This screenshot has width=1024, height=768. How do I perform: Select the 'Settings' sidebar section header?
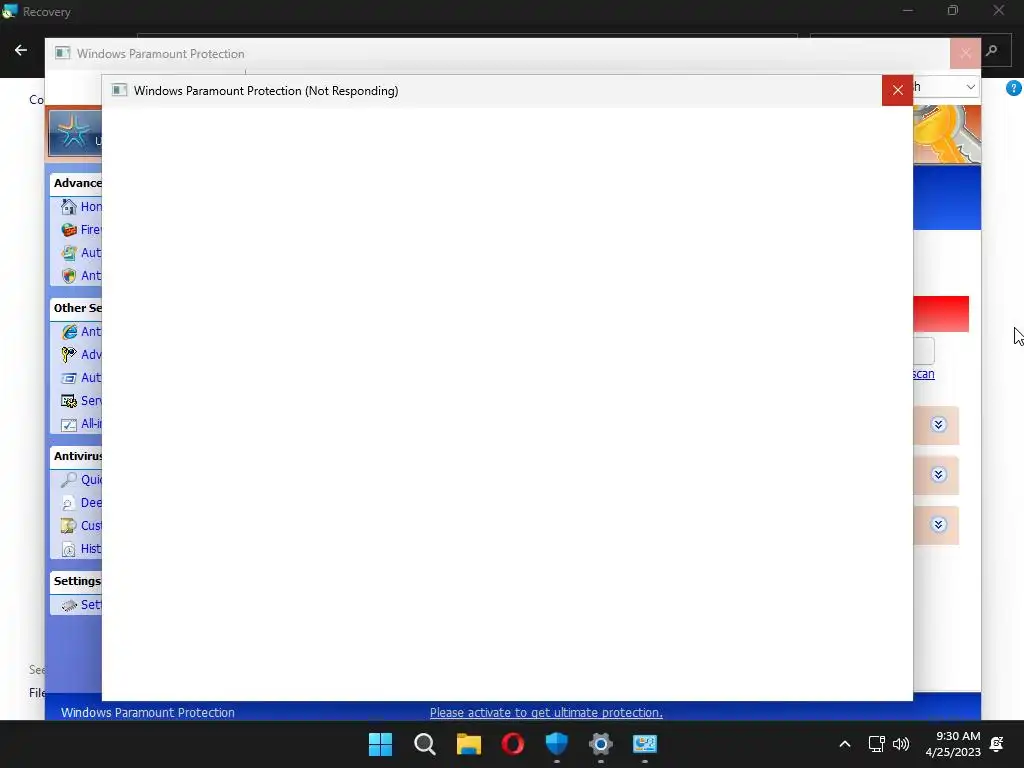tap(77, 581)
